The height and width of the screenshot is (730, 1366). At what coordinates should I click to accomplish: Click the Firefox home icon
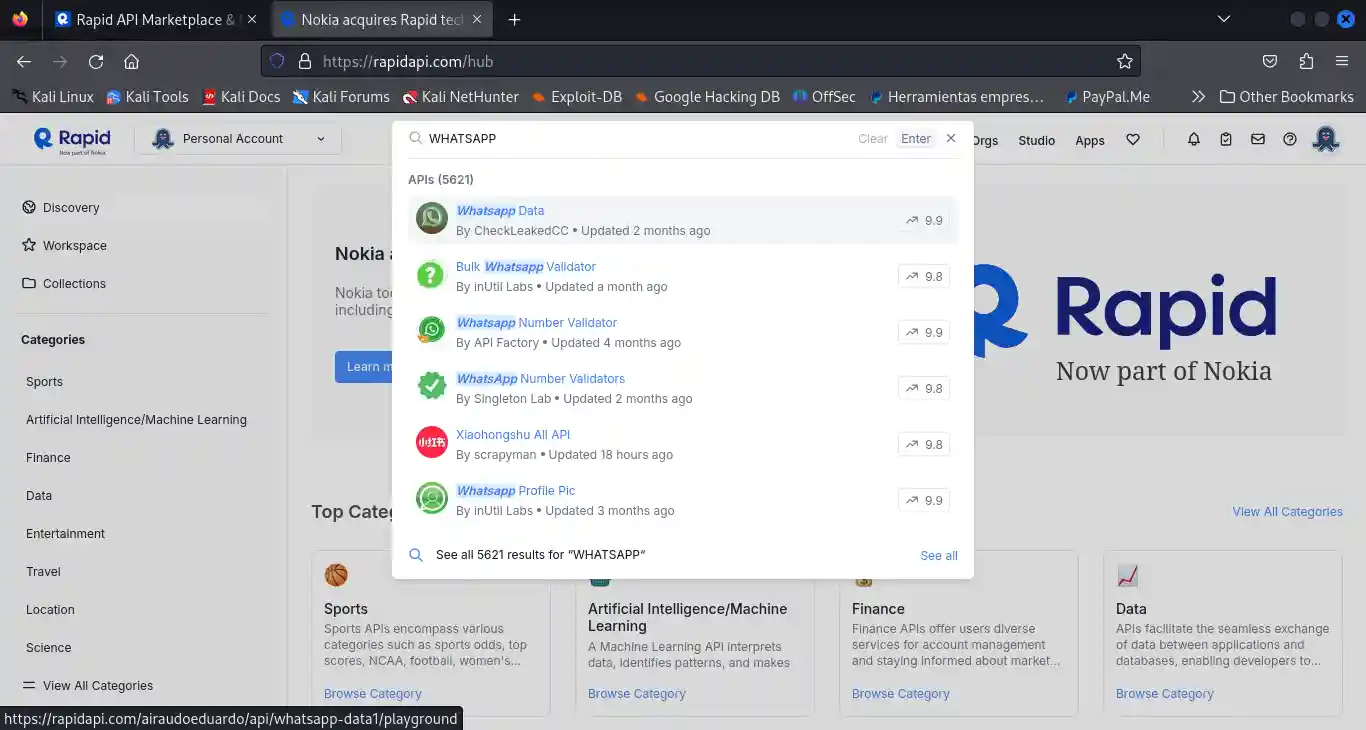tap(131, 61)
